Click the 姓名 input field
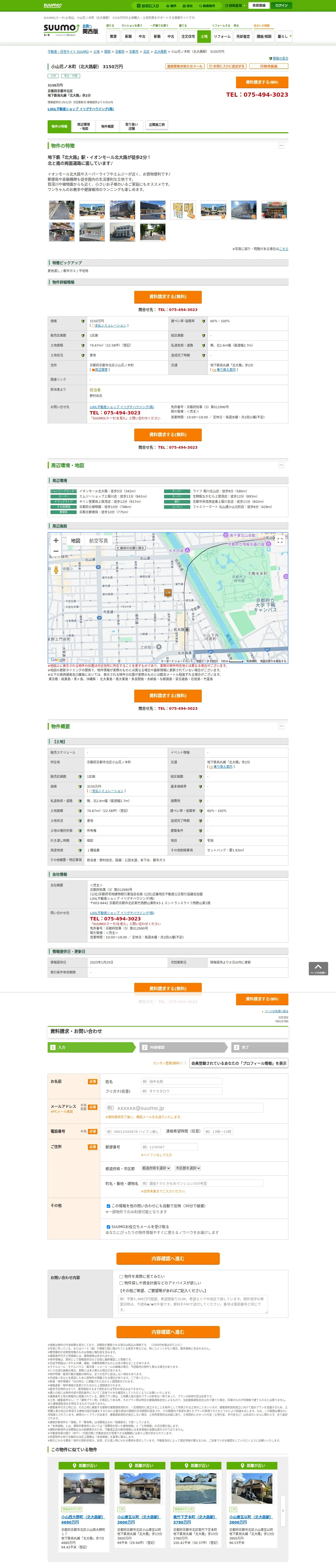The width and height of the screenshot is (336, 1568). pyautogui.click(x=181, y=1082)
